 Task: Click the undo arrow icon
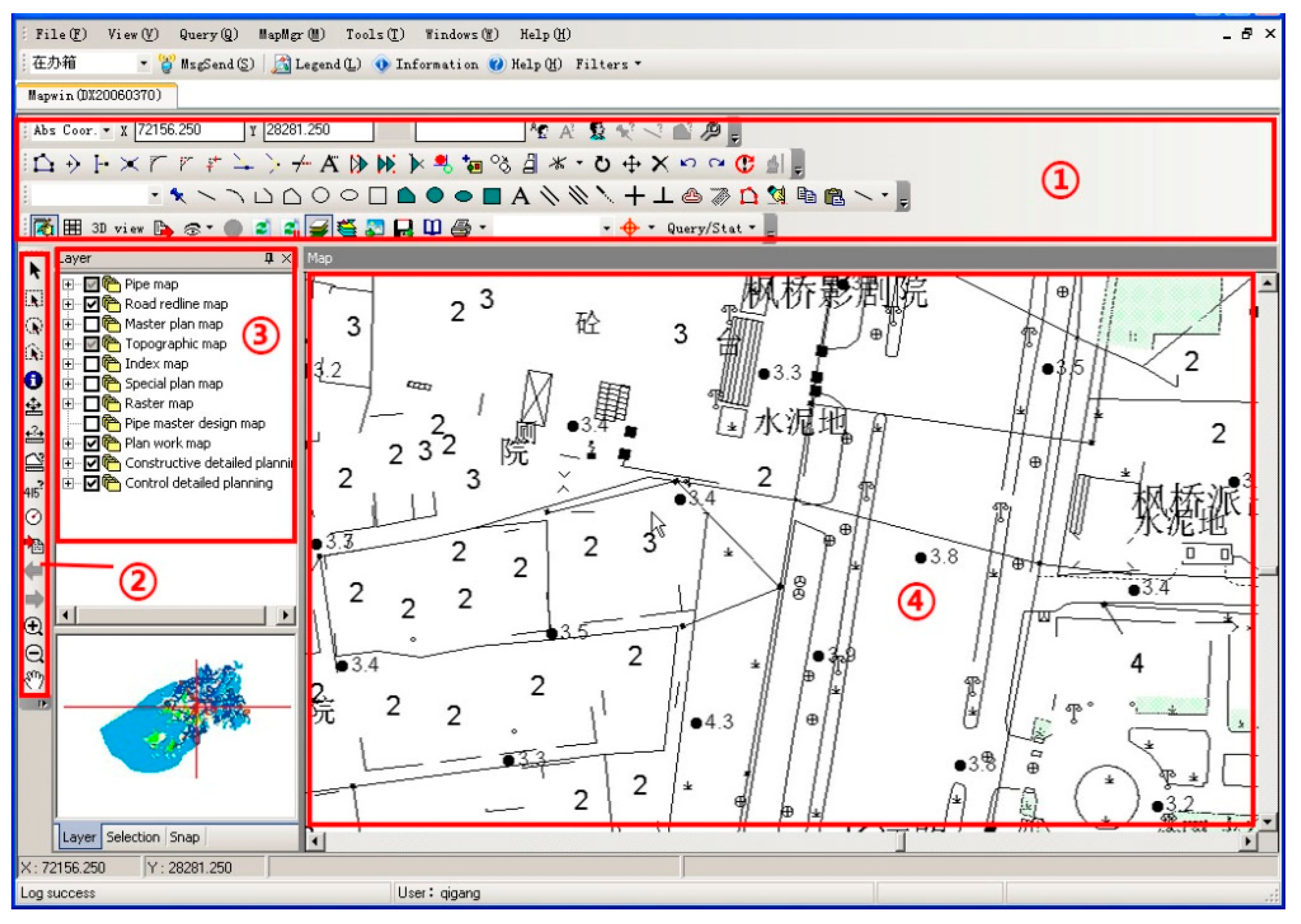tap(688, 164)
